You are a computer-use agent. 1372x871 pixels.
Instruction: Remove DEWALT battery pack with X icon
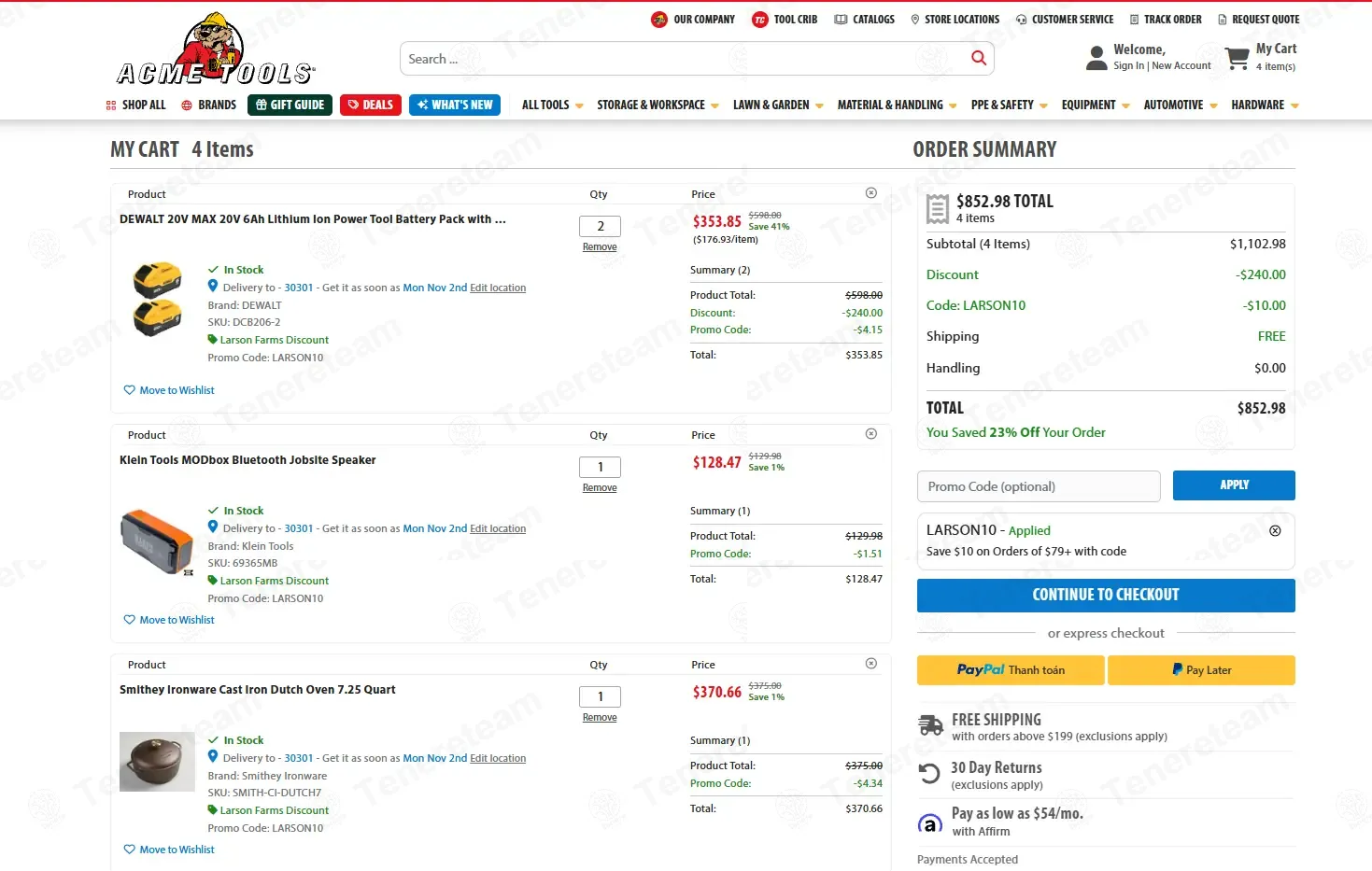coord(871,193)
